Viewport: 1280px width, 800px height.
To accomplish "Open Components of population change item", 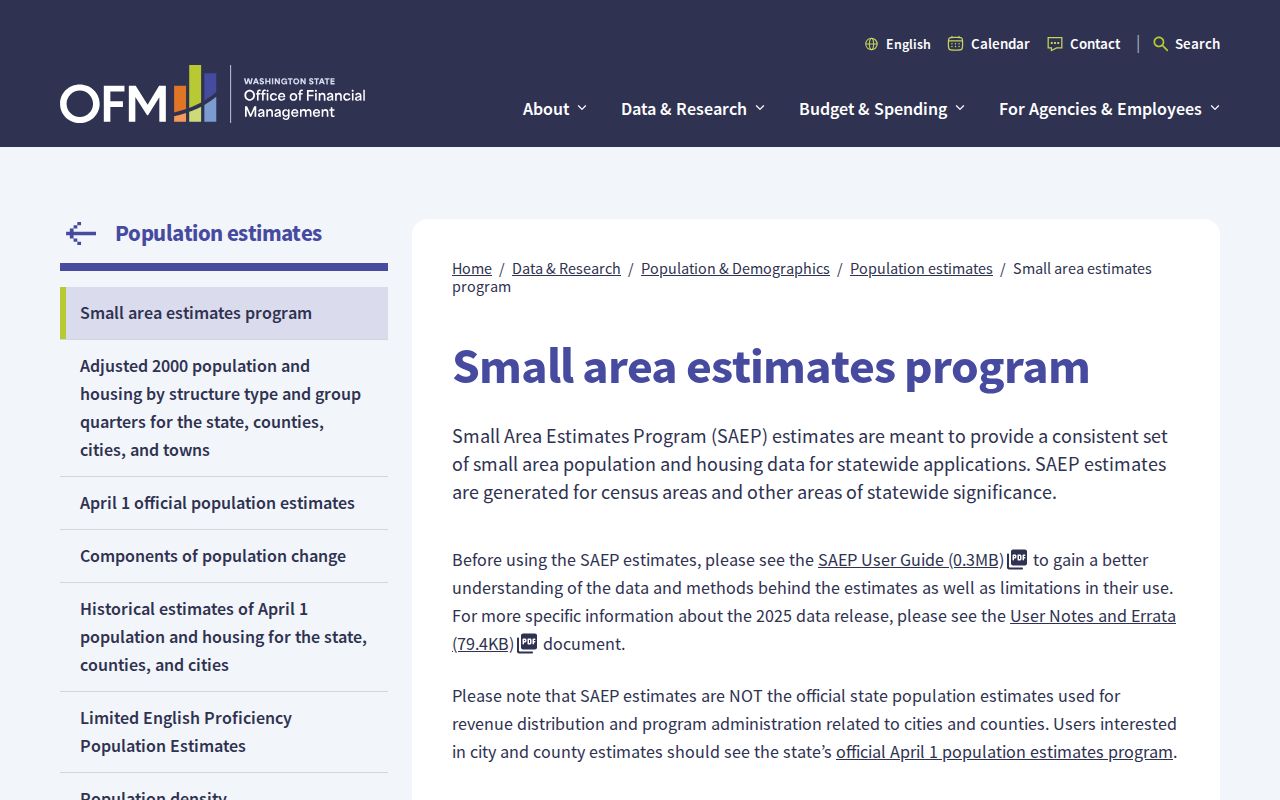I will [224, 556].
